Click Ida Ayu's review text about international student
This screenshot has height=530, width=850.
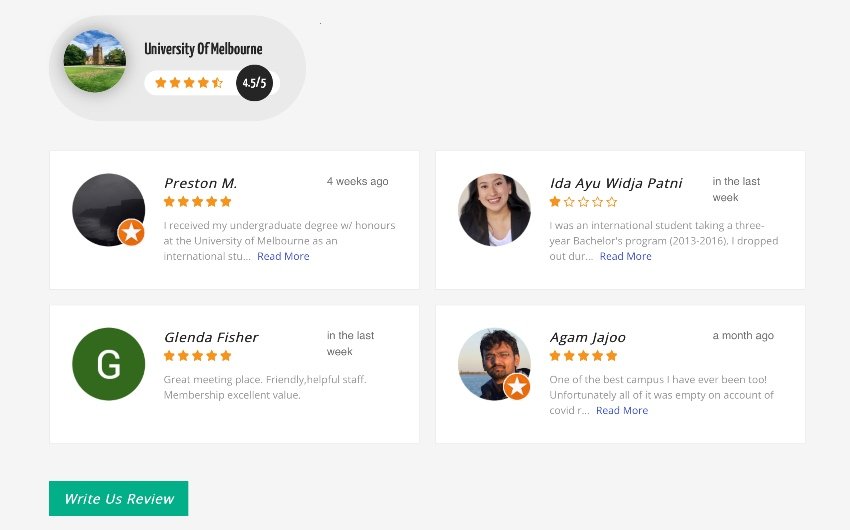tap(664, 241)
